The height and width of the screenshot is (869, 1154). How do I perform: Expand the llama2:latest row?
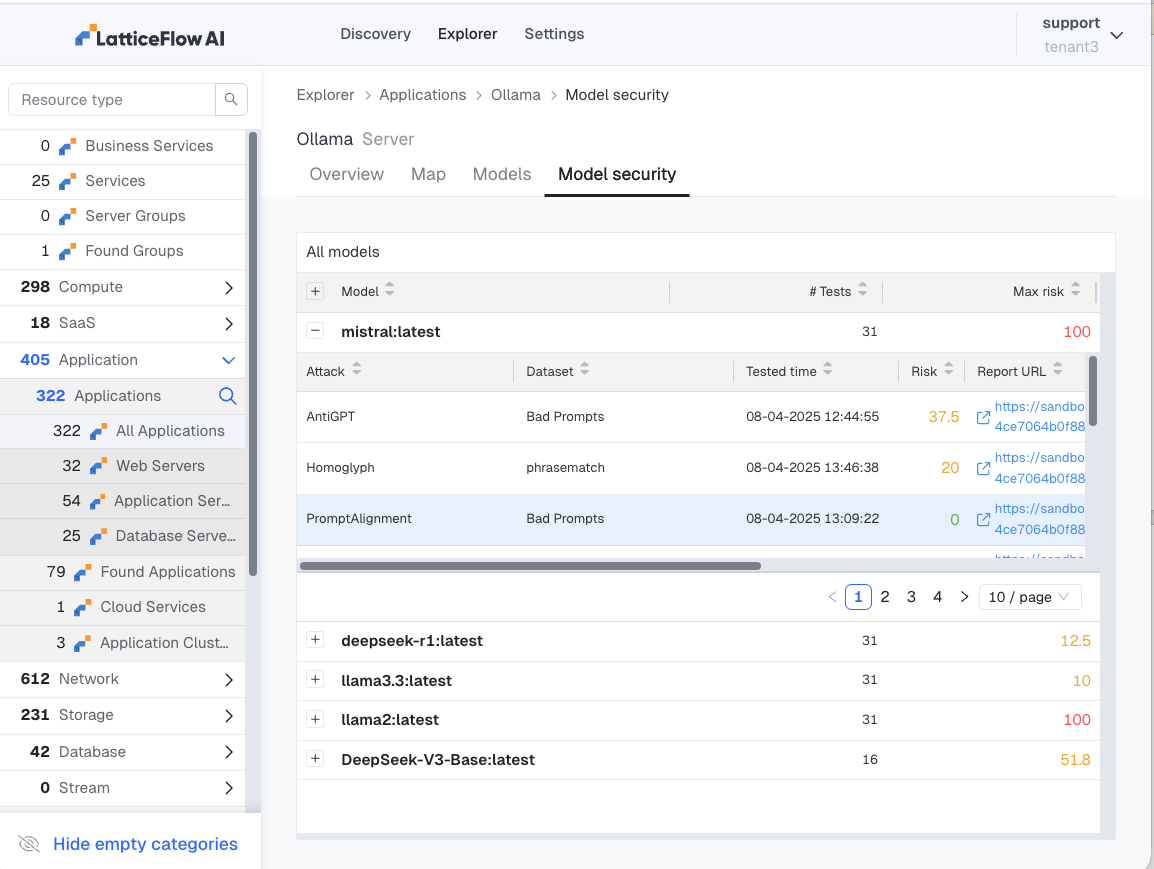pyautogui.click(x=315, y=719)
